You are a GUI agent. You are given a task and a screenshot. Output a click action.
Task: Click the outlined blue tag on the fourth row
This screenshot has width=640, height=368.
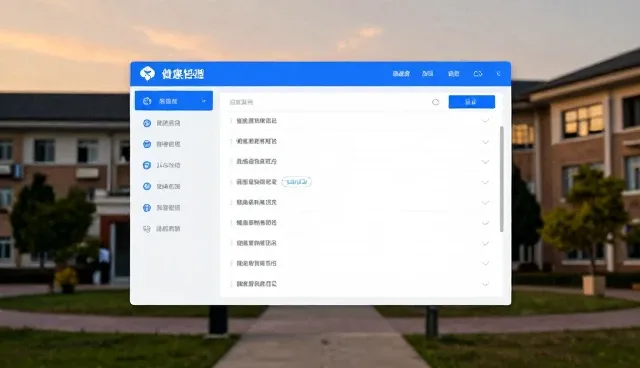297,182
